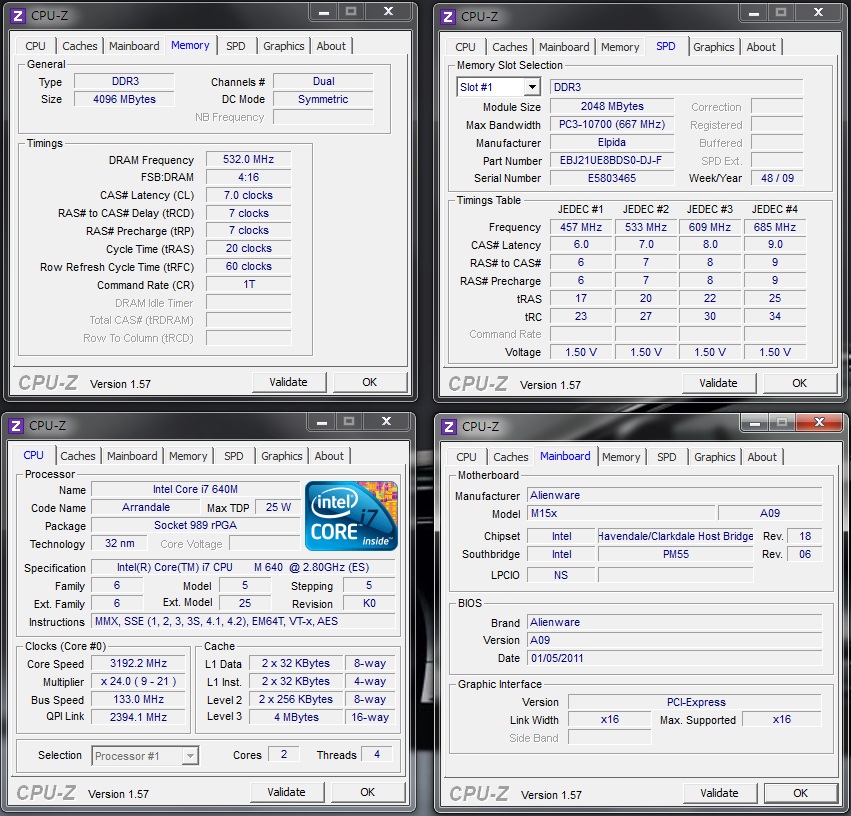Open Caches tab in the Mainboard window

point(511,457)
